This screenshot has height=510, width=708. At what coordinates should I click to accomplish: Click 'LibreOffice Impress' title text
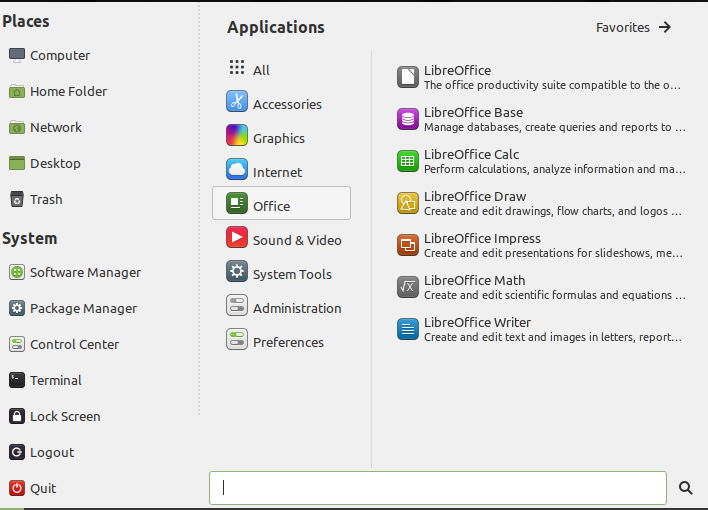tap(482, 239)
